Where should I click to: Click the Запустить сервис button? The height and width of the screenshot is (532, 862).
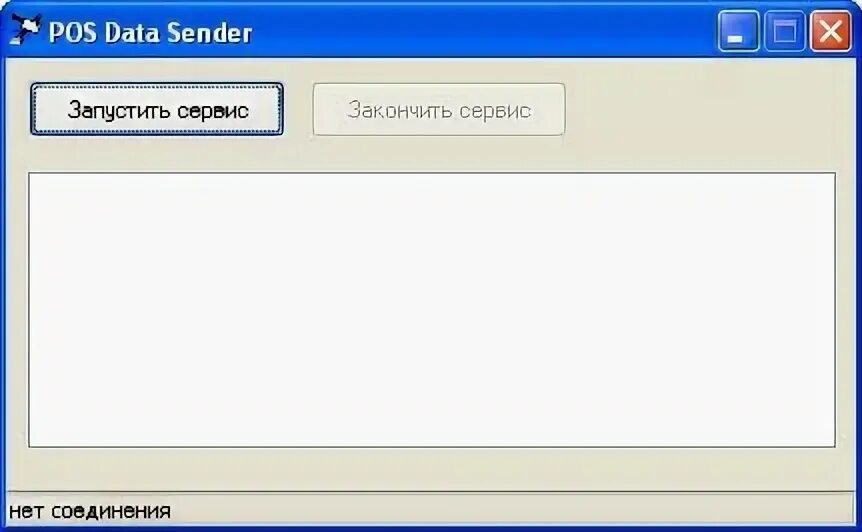157,109
